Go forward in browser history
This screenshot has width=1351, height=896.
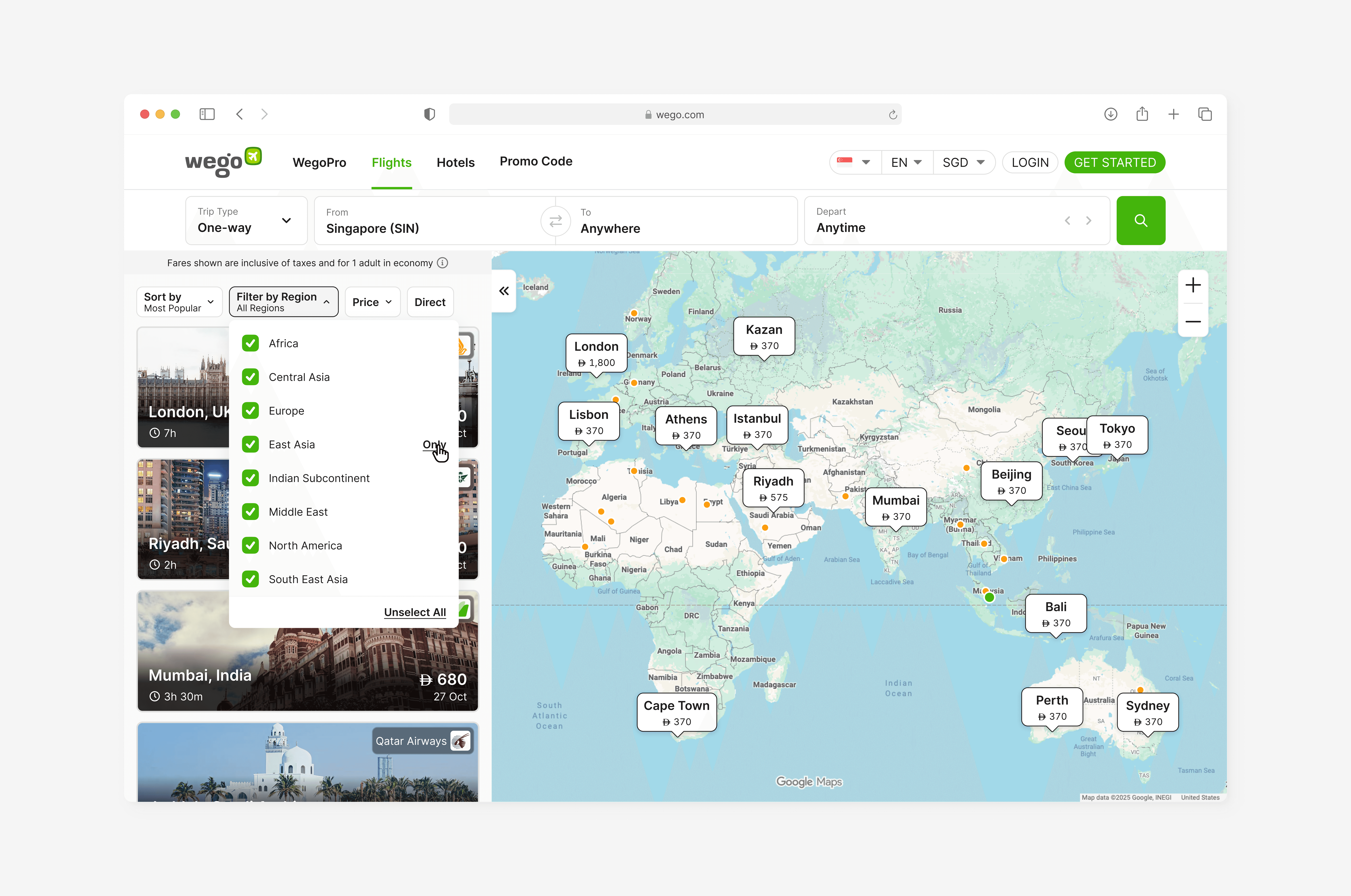click(264, 114)
